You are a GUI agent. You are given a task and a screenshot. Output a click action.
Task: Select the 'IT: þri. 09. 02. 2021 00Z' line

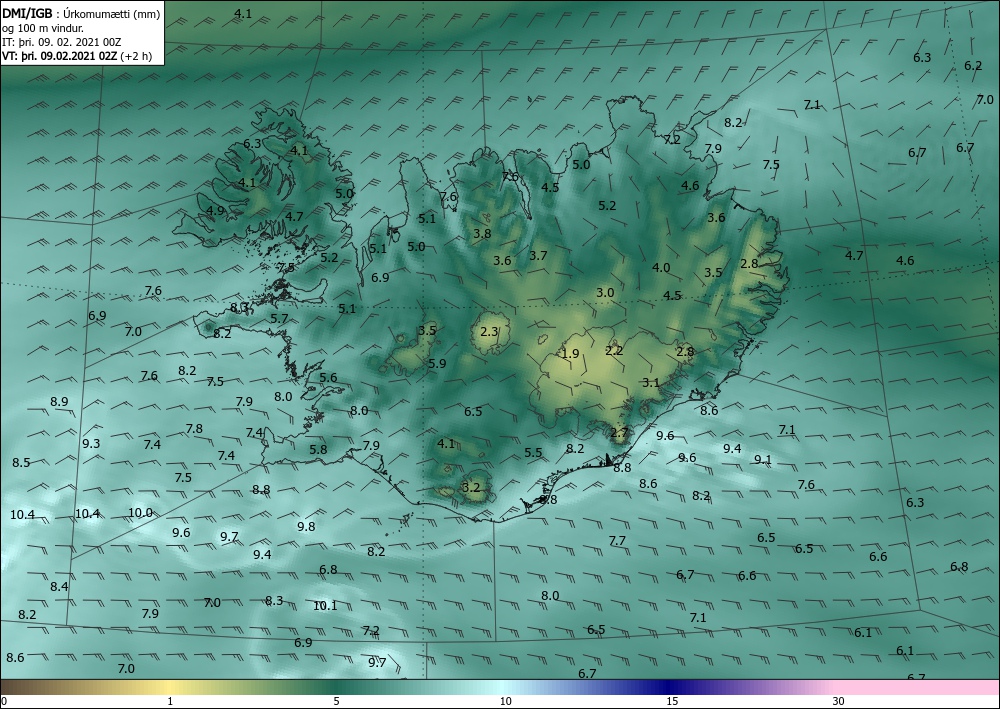(61, 42)
